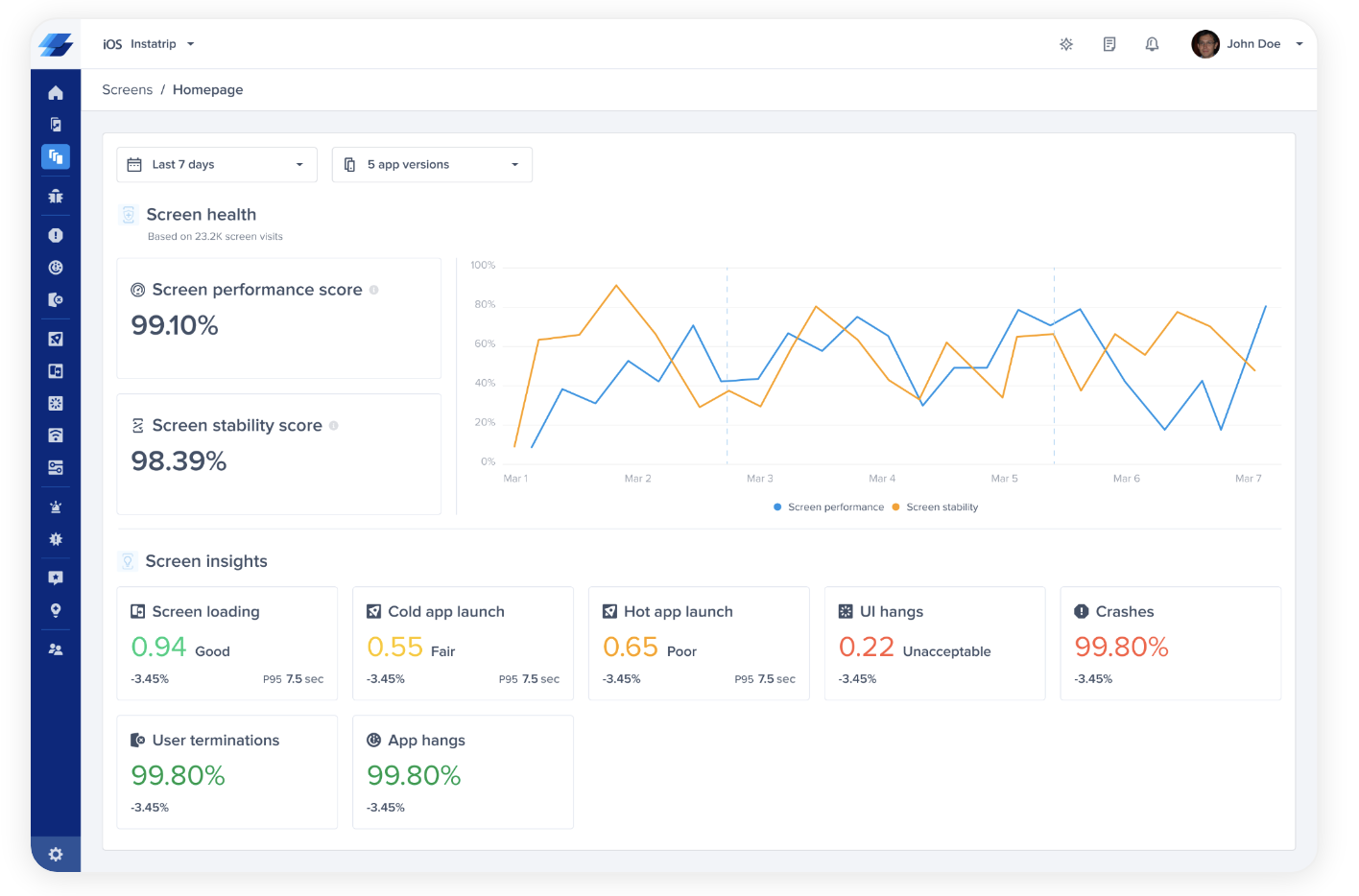Open the John Doe account menu
The image size is (1359, 896).
pos(1247,44)
